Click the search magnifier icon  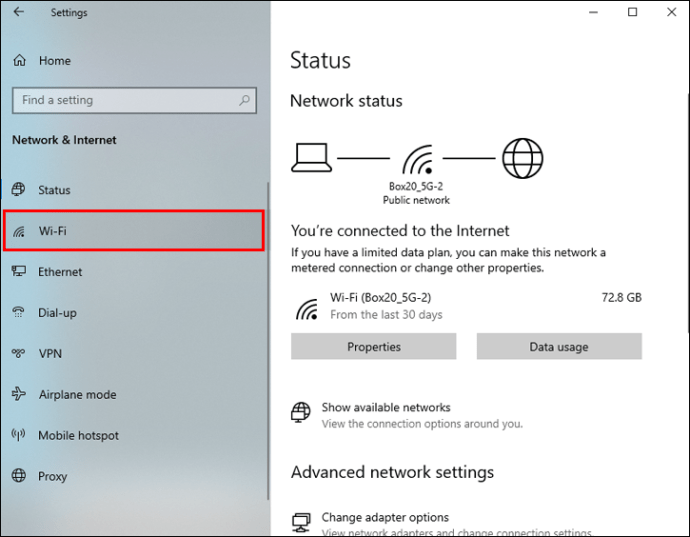tap(244, 100)
